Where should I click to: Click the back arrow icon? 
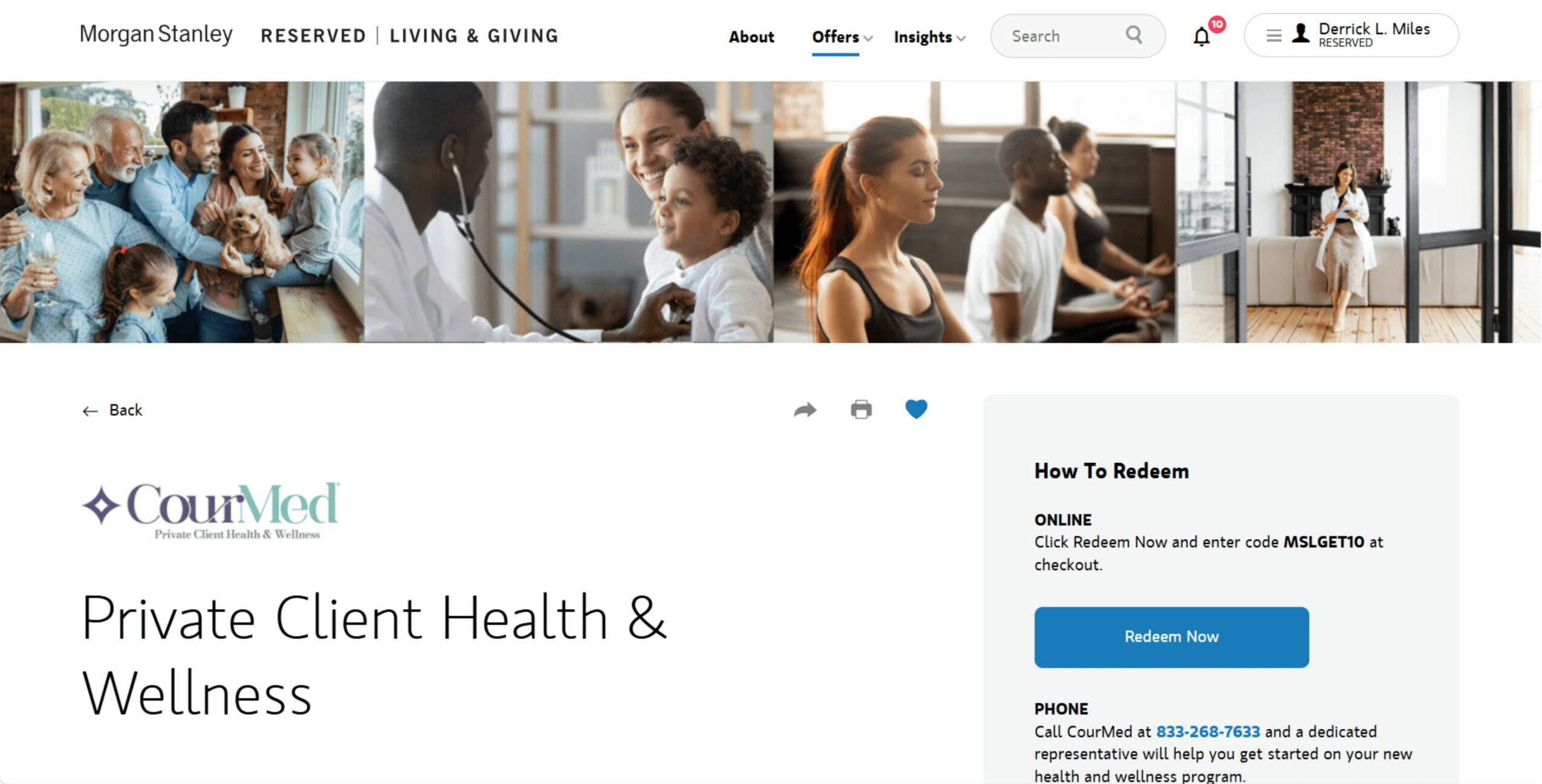(x=90, y=411)
